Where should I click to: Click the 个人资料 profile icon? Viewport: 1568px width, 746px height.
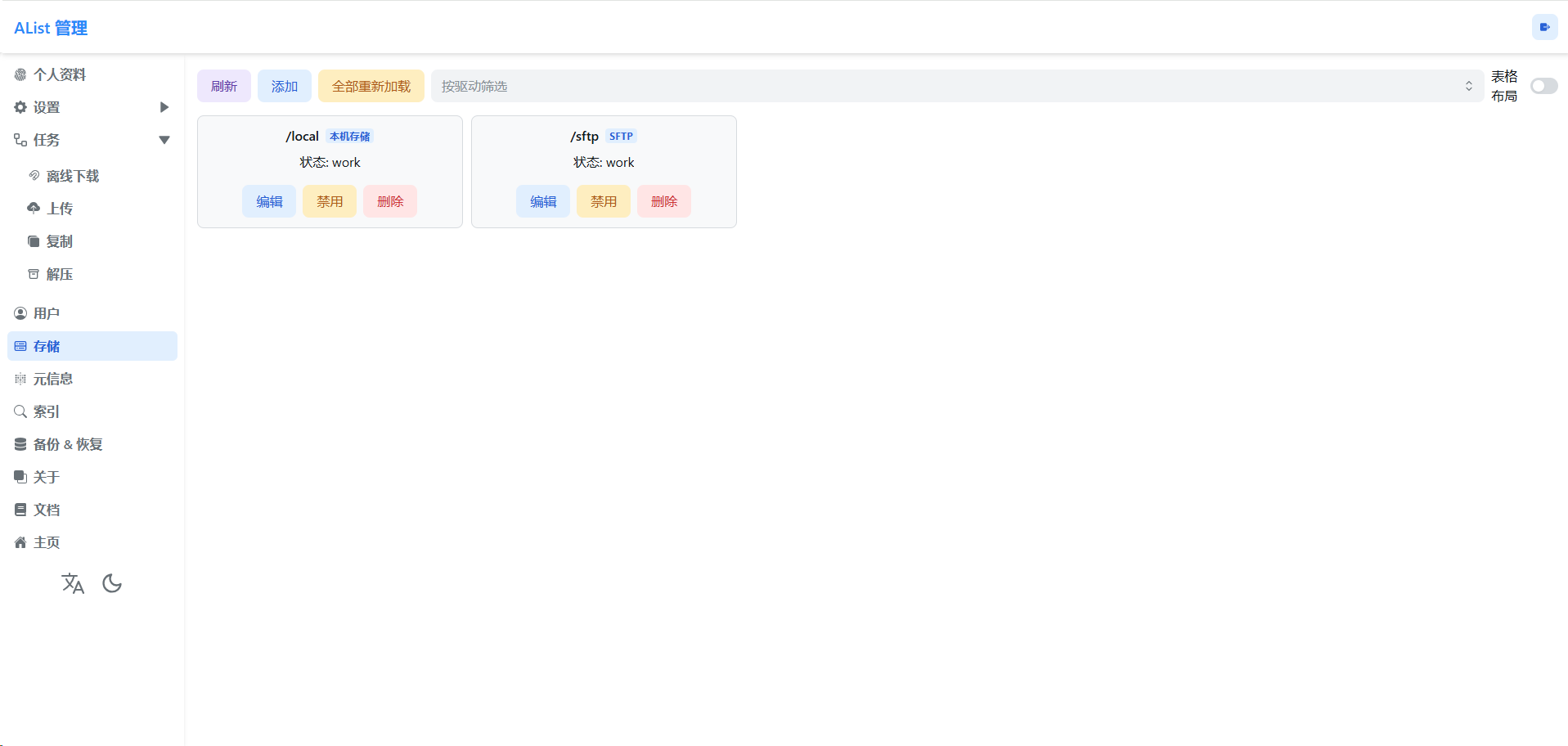pos(20,74)
